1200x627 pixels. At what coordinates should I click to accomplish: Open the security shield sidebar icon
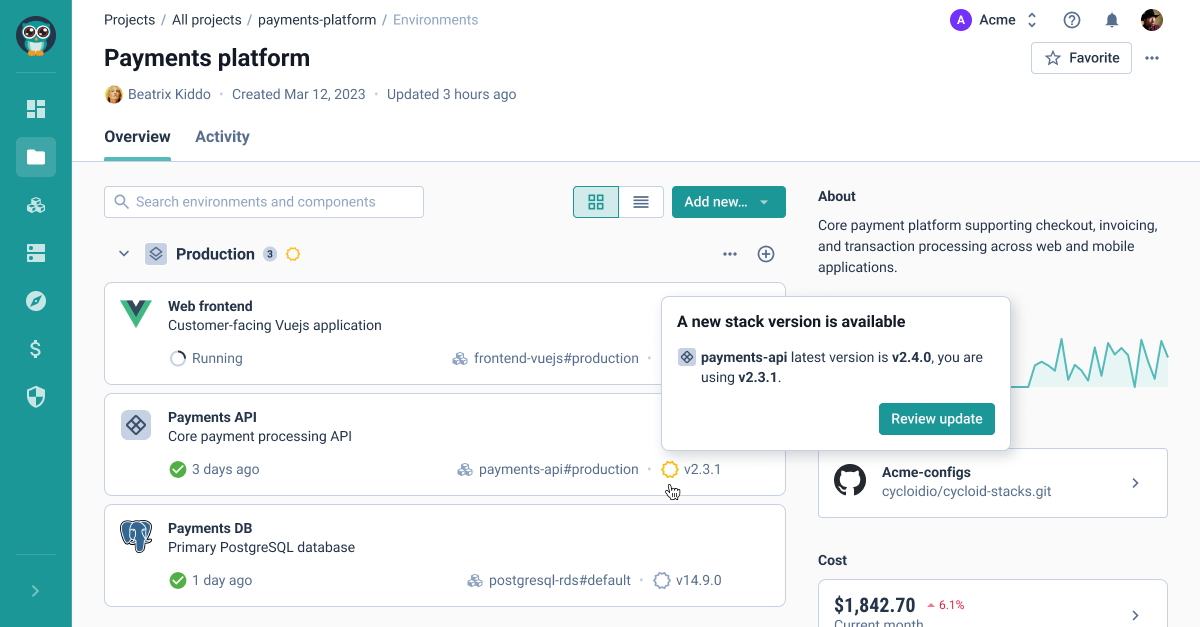36,397
